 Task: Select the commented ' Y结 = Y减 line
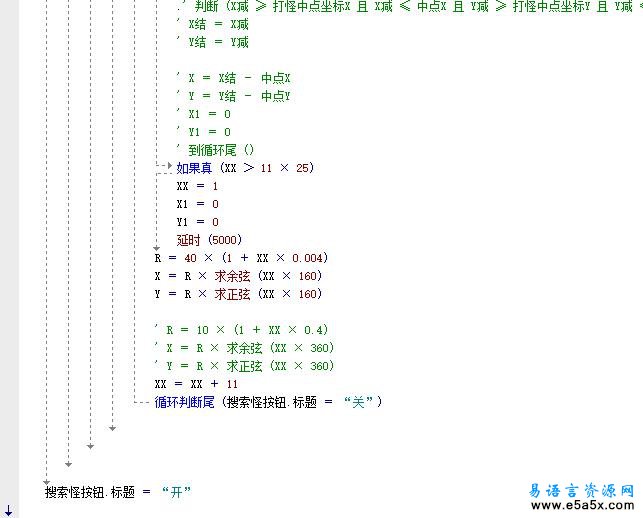tap(212, 42)
